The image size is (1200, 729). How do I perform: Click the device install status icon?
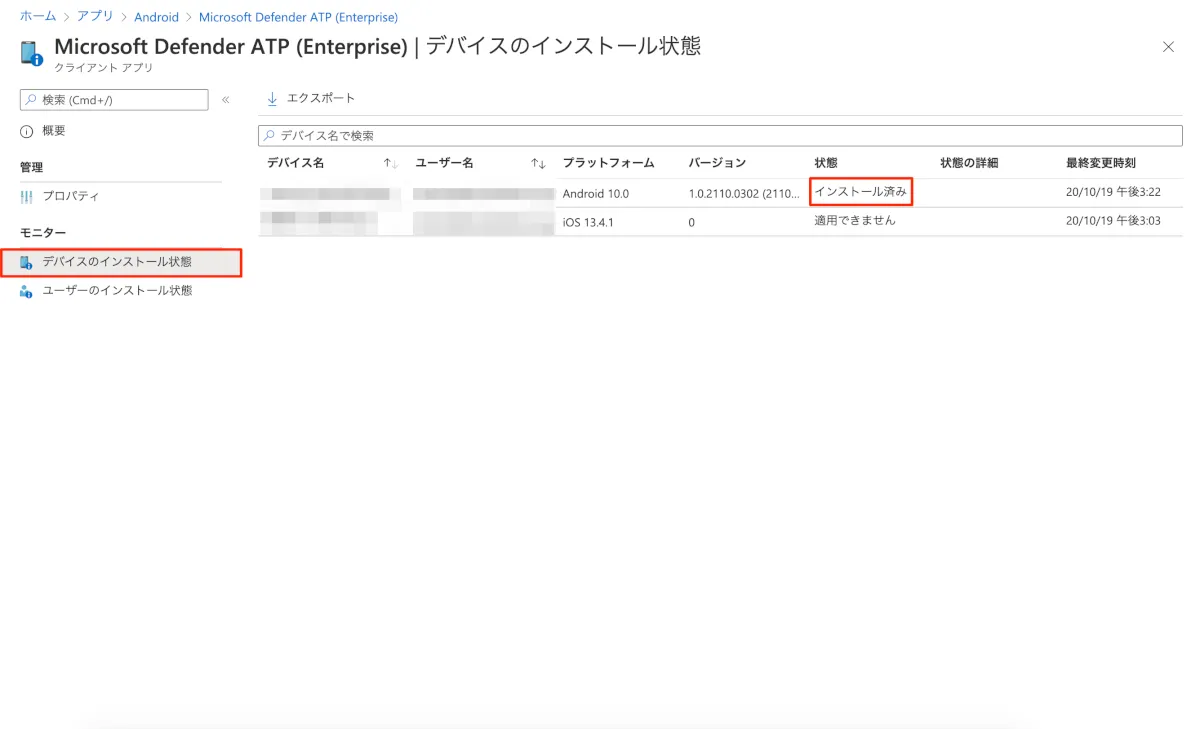click(x=27, y=262)
